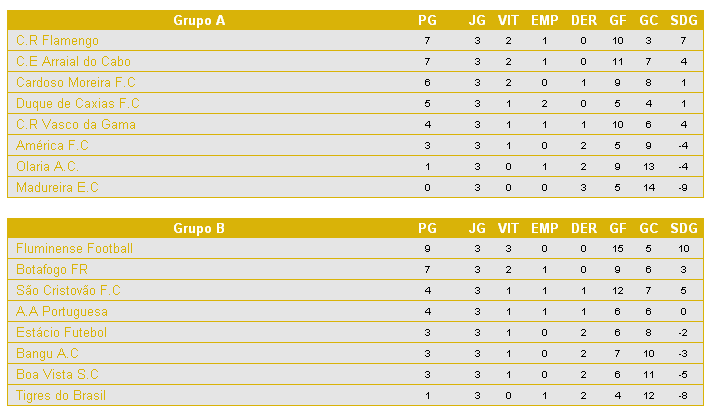Image resolution: width=711 pixels, height=411 pixels.
Task: Open the Estácio Futebol link
Action: 61,332
